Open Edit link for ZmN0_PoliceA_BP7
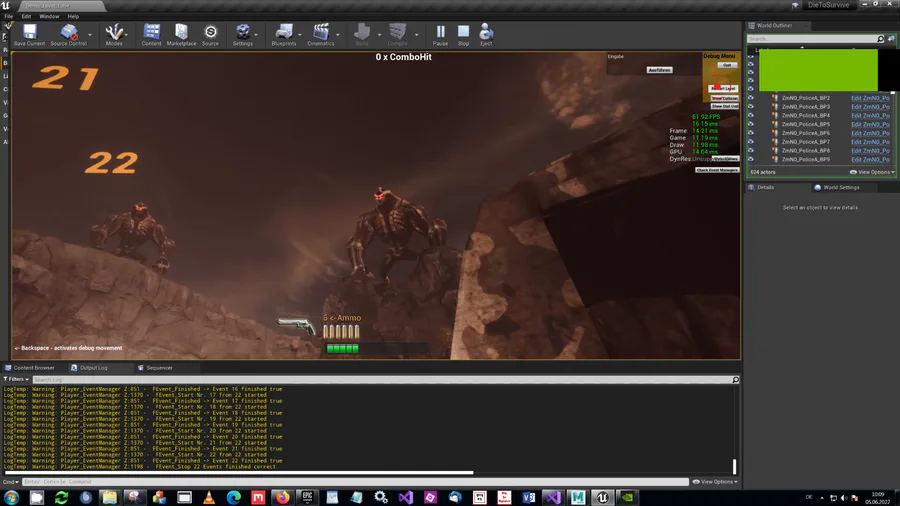900x506 pixels. (870, 142)
